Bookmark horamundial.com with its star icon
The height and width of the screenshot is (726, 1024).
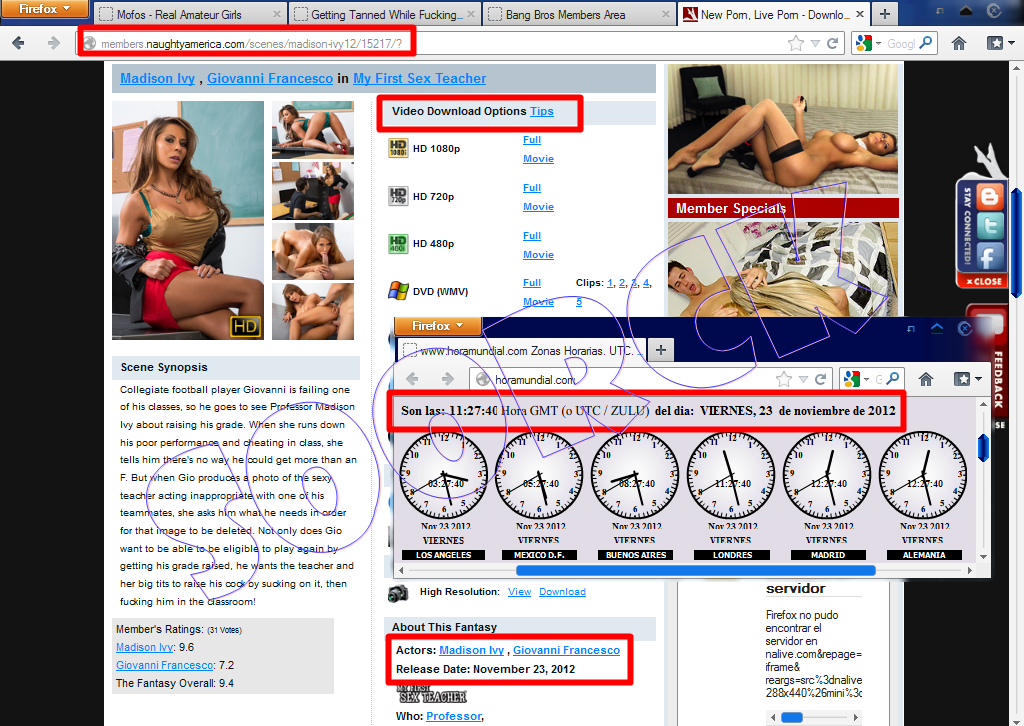(784, 379)
